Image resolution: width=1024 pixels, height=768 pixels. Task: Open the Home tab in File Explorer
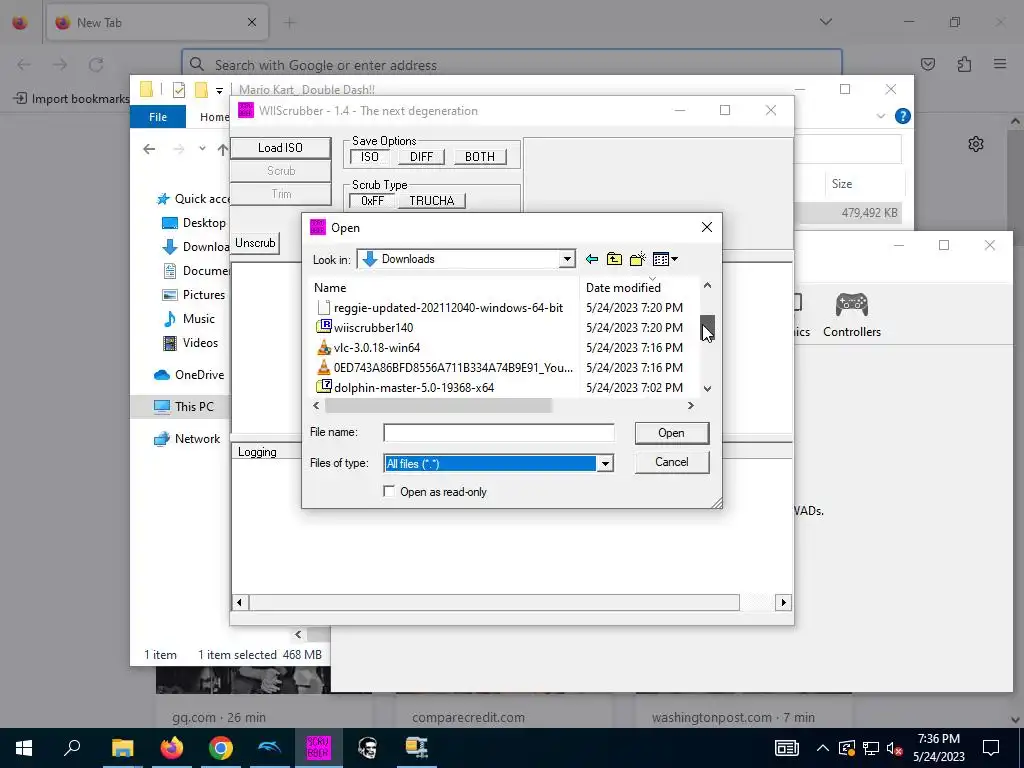click(214, 117)
